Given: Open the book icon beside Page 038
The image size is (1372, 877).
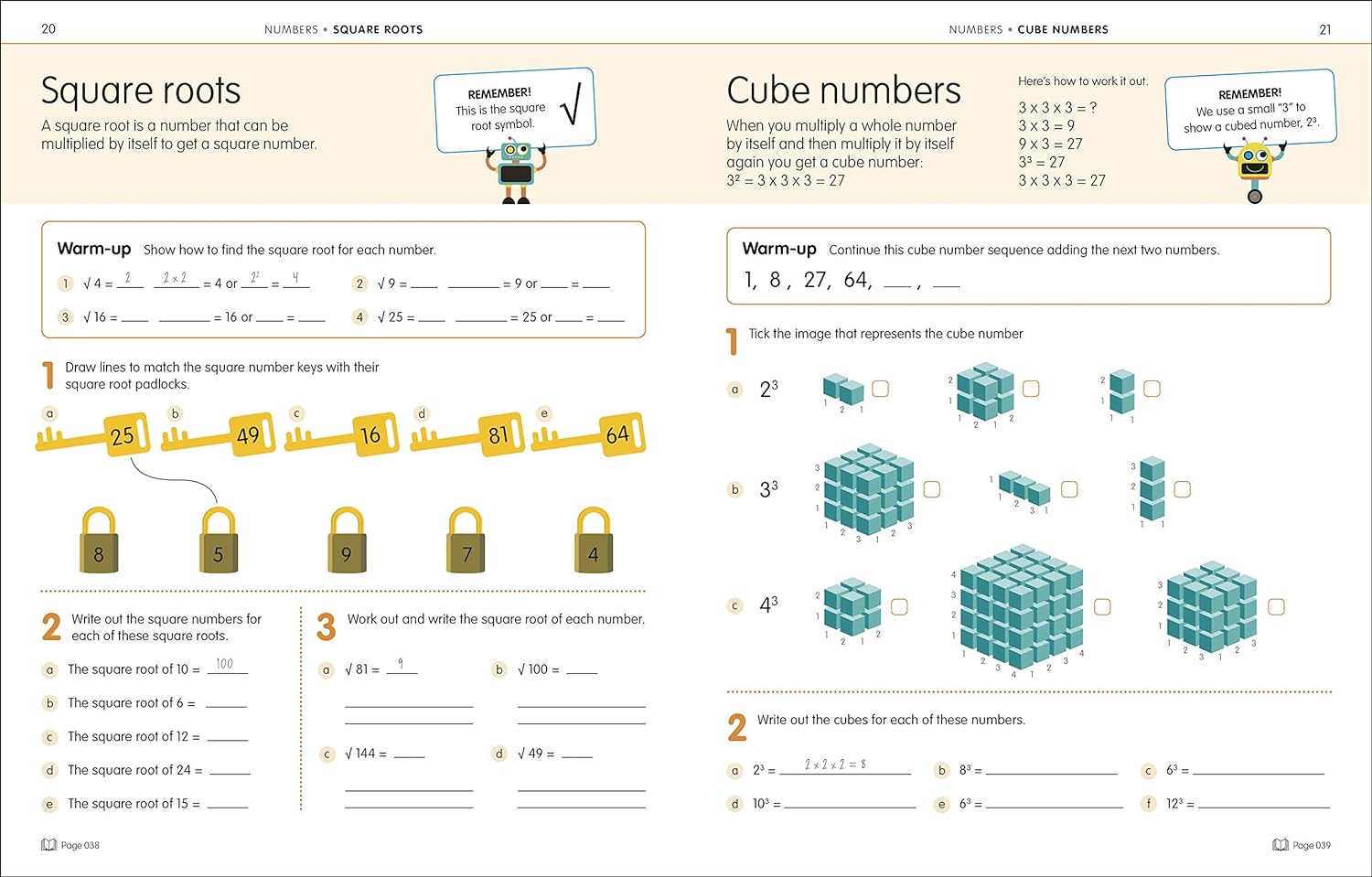Looking at the screenshot, I should (48, 845).
